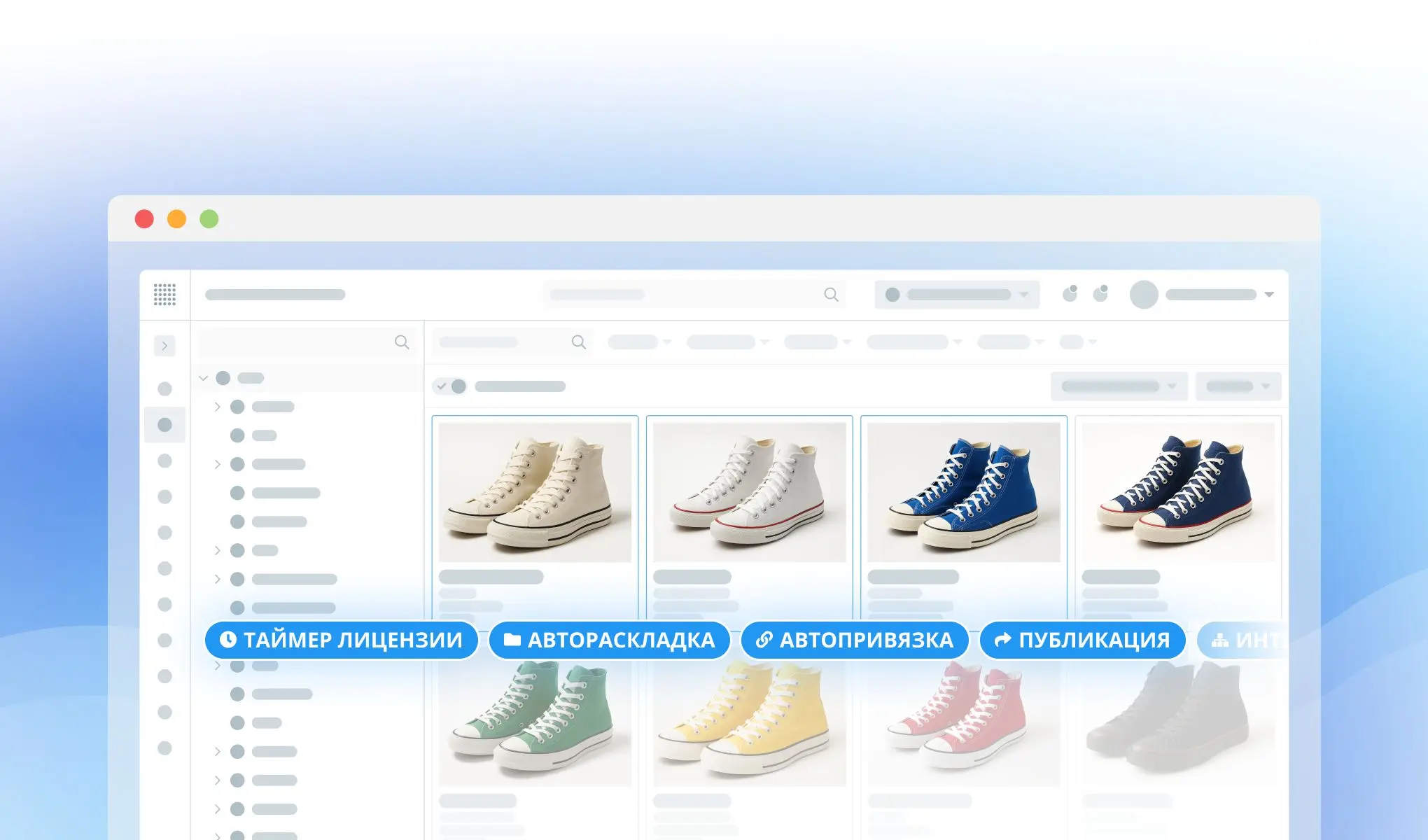Open the navy sneakers with red stripe thumbnail
The width and height of the screenshot is (1428, 840).
(x=1178, y=492)
